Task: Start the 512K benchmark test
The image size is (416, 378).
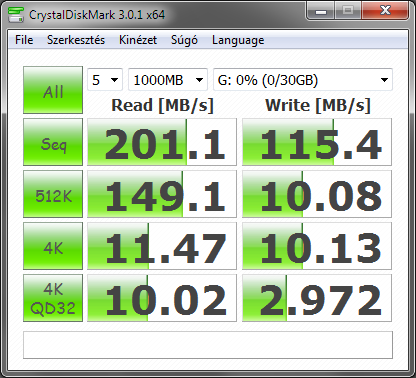Action: pyautogui.click(x=53, y=194)
